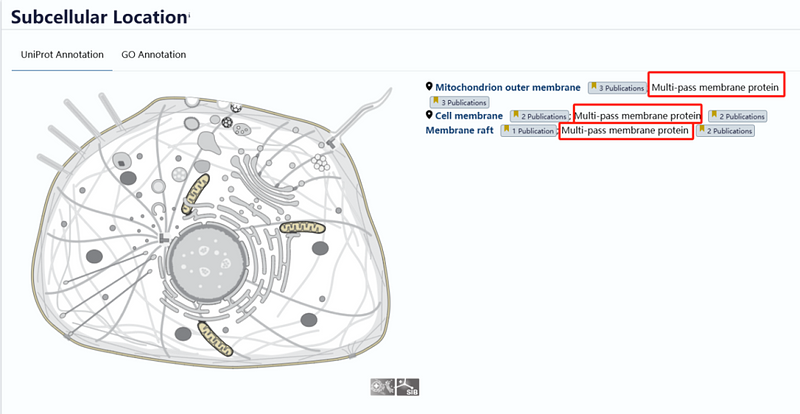Click the SIB logo below the cell
Viewport: 800px width, 414px height.
coord(406,385)
